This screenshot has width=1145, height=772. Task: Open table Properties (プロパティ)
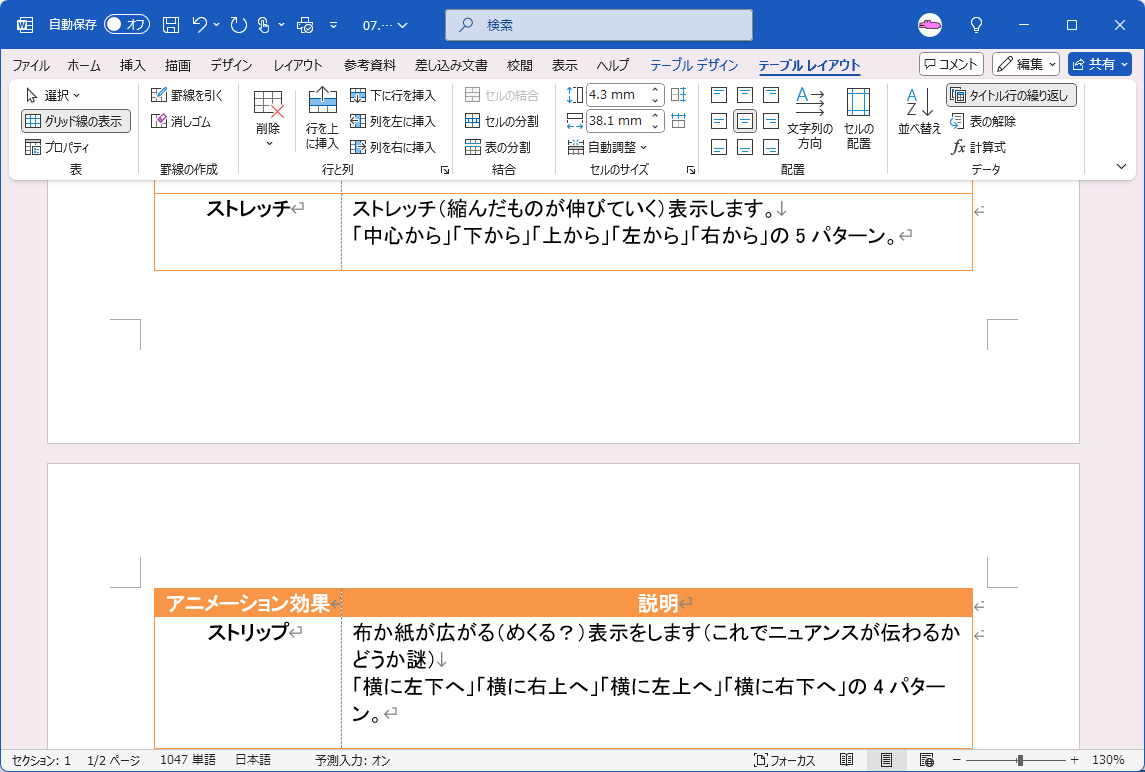click(x=57, y=147)
